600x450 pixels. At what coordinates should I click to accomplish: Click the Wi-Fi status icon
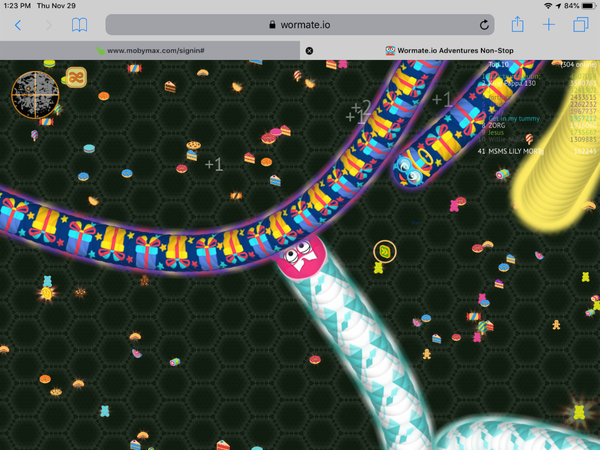548,6
